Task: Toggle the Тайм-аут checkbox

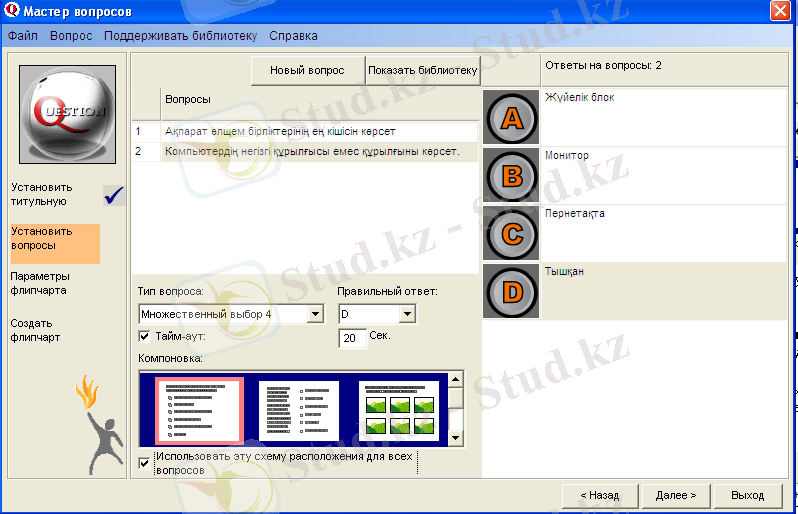Action: click(x=144, y=337)
